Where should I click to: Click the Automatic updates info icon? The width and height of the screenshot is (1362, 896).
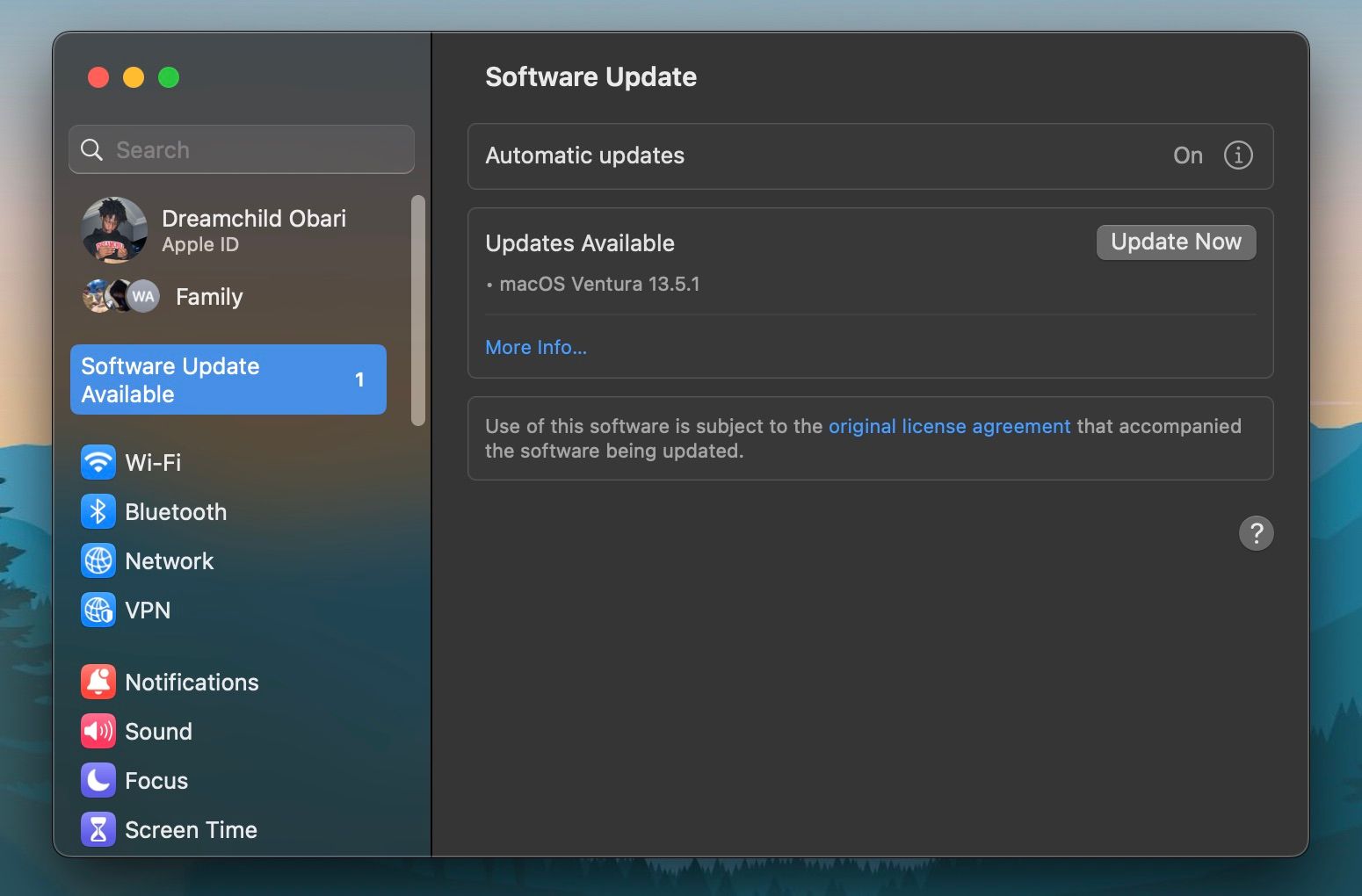tap(1238, 155)
